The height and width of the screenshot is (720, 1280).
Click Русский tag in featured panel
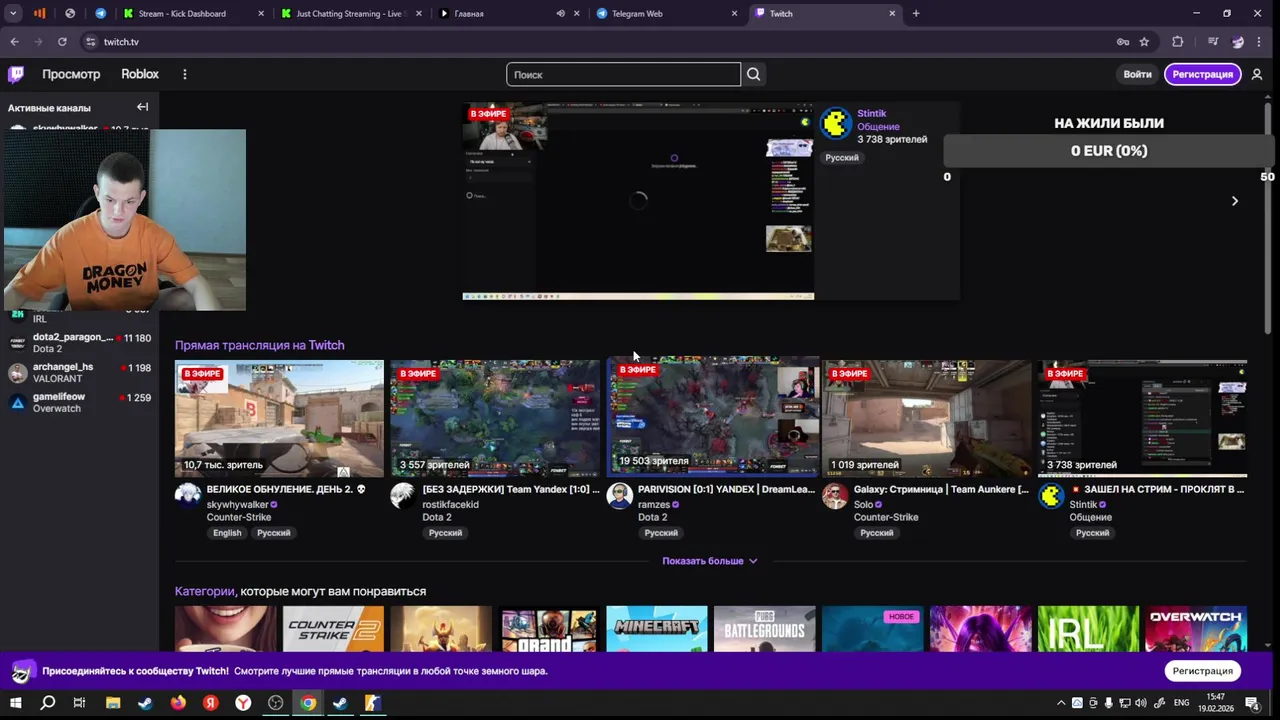click(842, 158)
